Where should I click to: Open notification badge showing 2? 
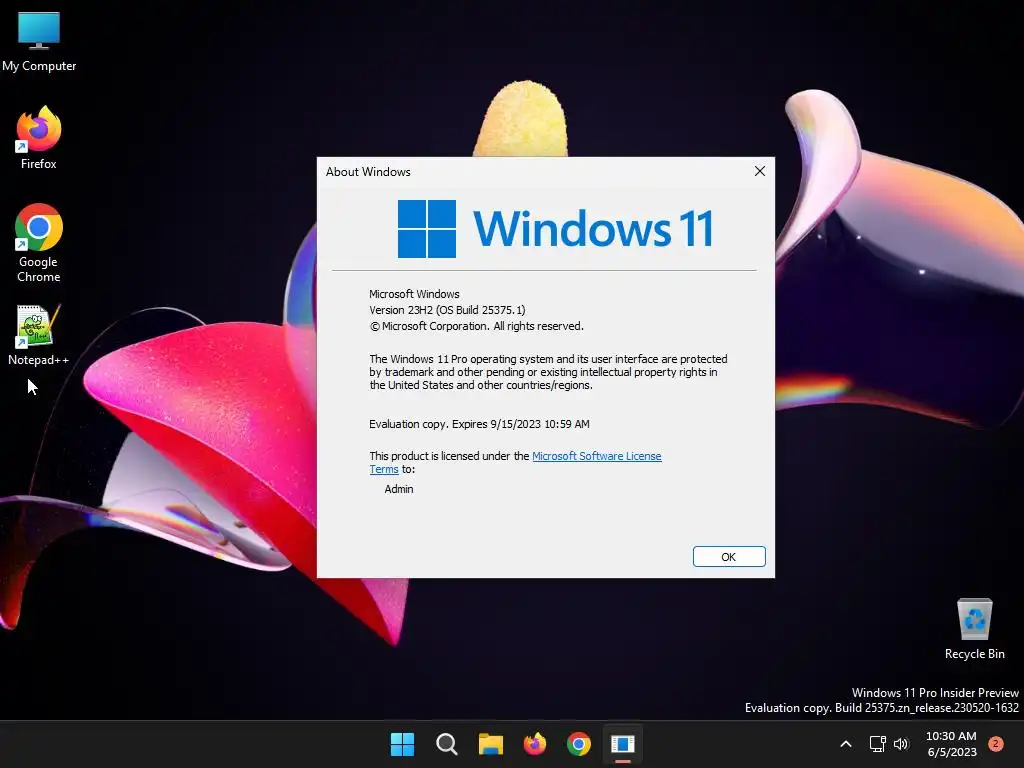click(996, 744)
